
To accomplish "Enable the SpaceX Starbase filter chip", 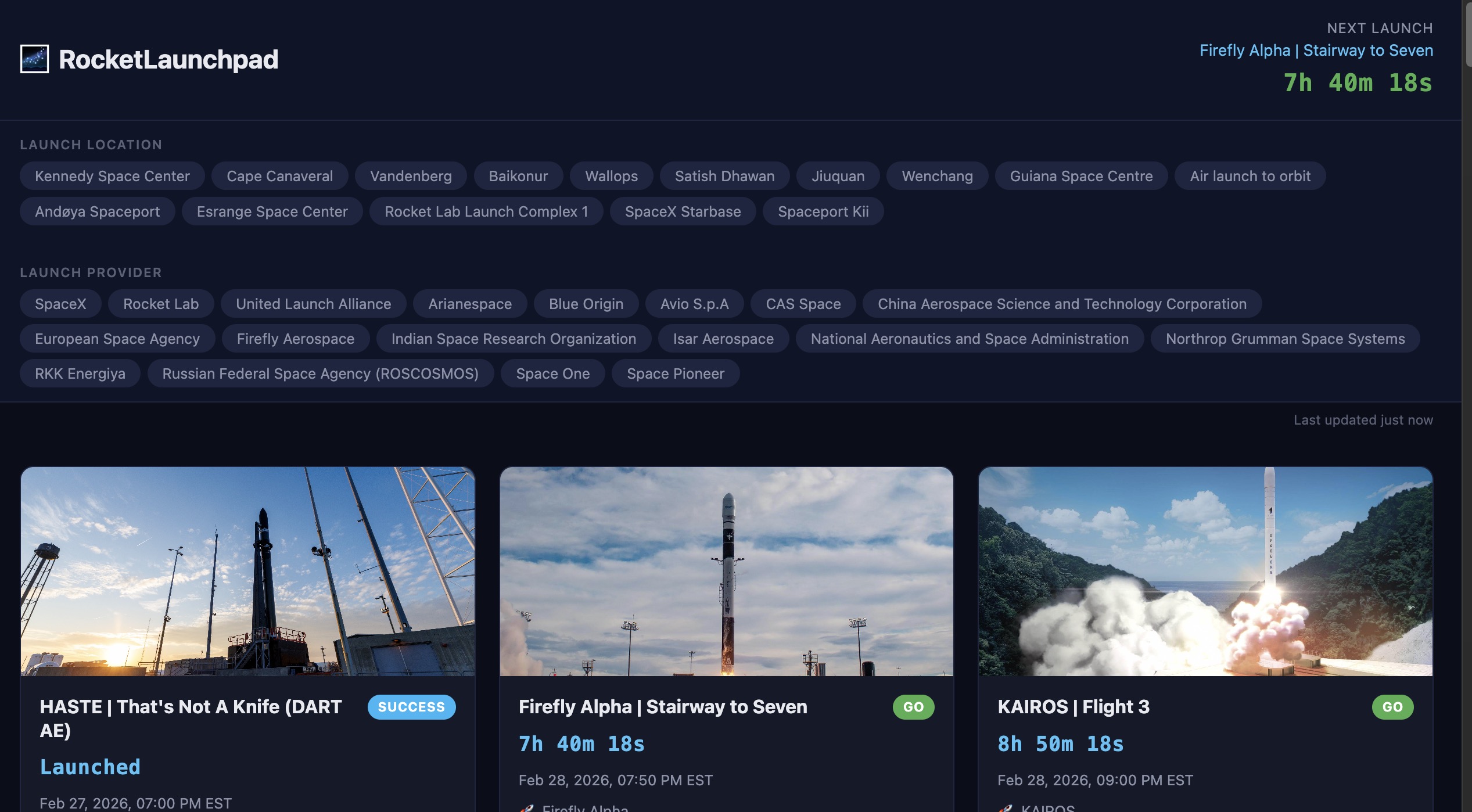I will click(683, 211).
